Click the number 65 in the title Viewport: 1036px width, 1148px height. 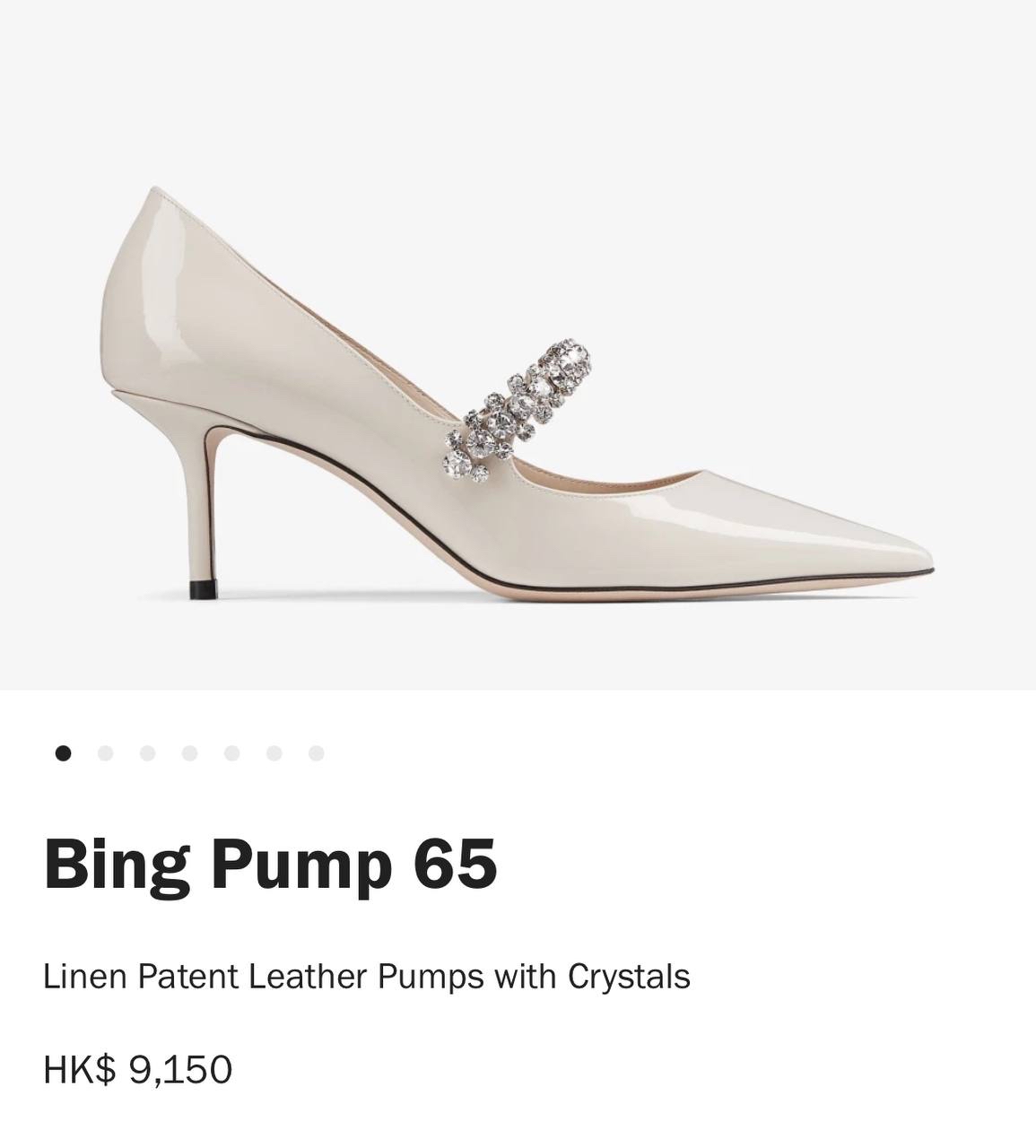click(x=455, y=864)
